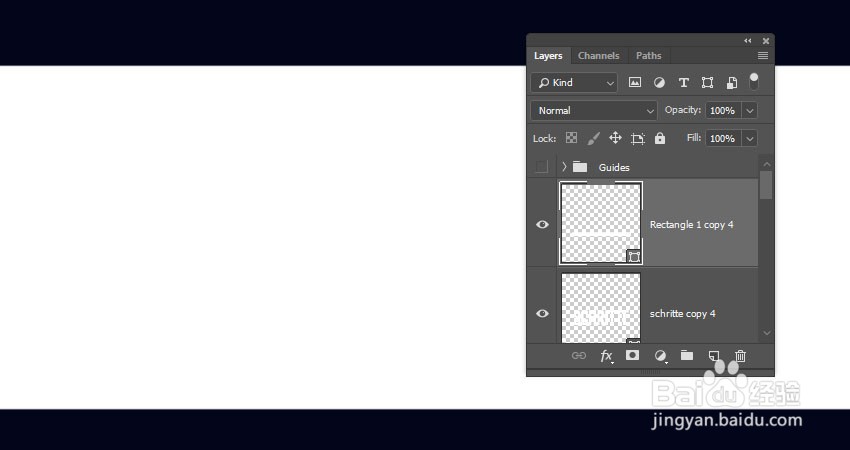850x450 pixels.
Task: Filter for adjustment layers icon
Action: pos(659,82)
